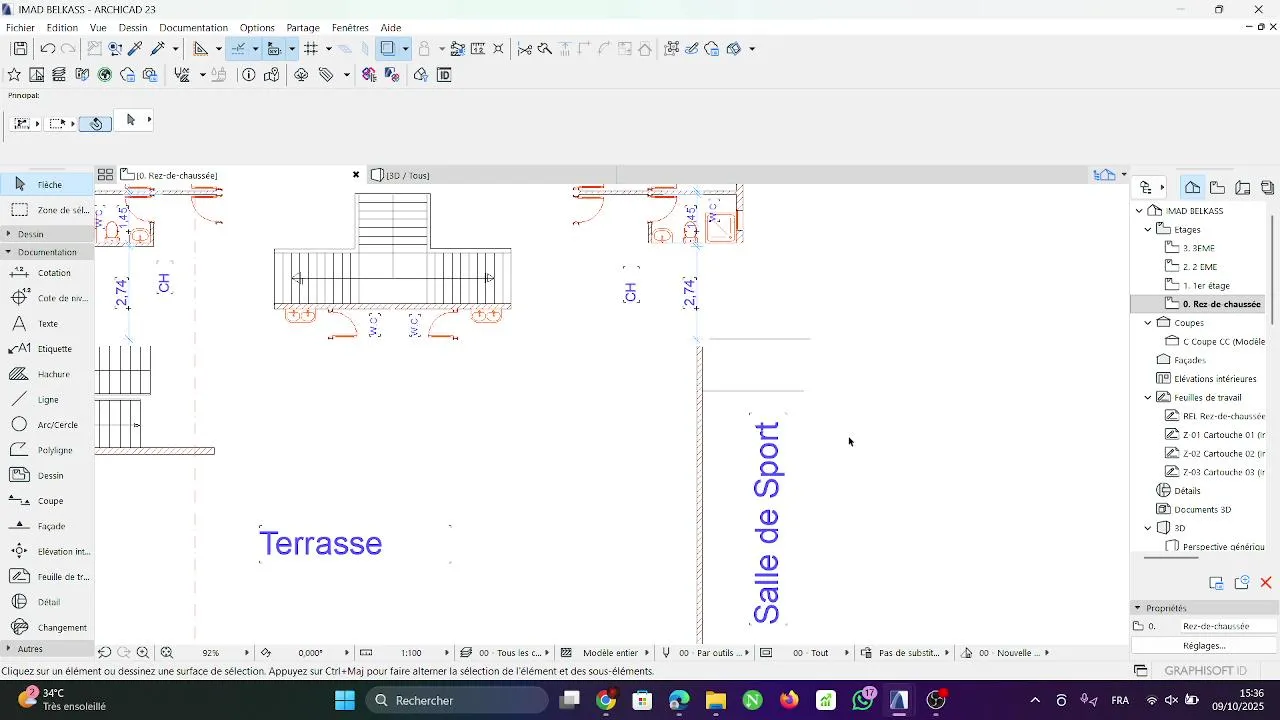This screenshot has height=720, width=1280.
Task: Open the info (i) icon
Action: pyautogui.click(x=249, y=75)
